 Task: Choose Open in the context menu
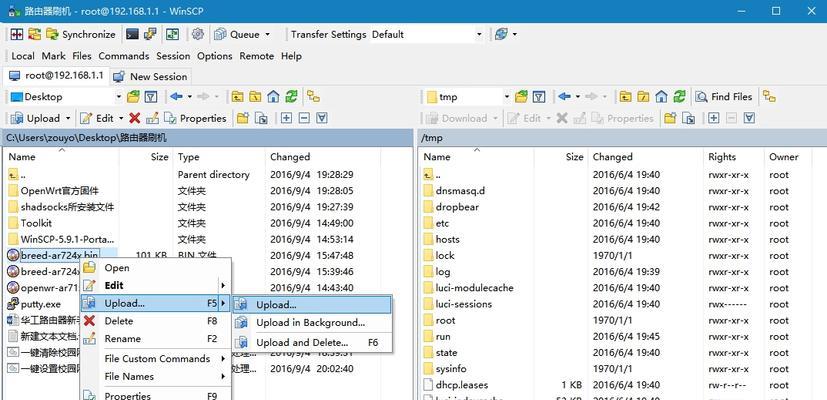point(155,268)
